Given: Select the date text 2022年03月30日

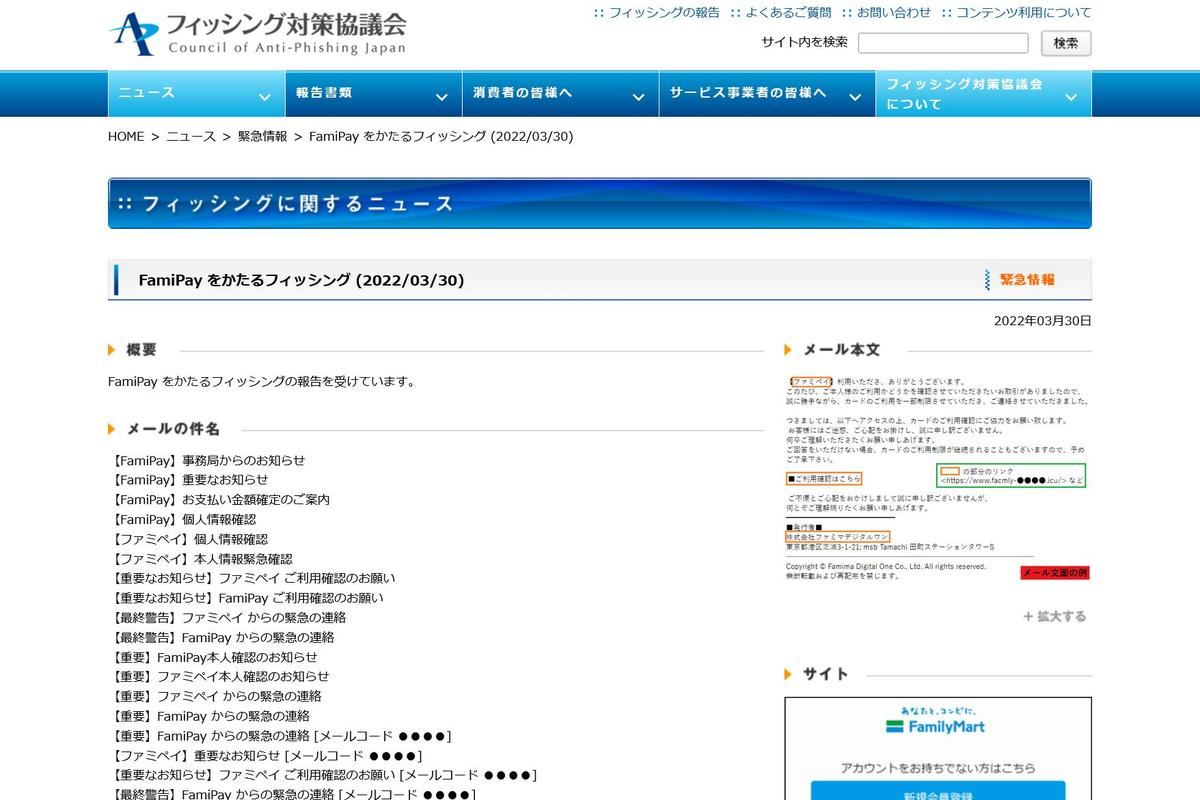Looking at the screenshot, I should pyautogui.click(x=1043, y=321).
